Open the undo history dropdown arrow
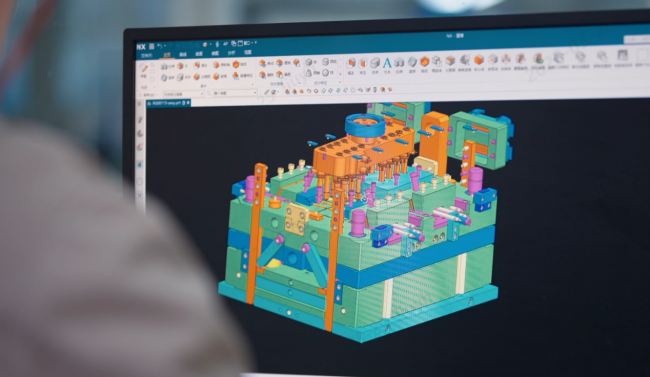Viewport: 650px width, 377px height. pyautogui.click(x=165, y=46)
